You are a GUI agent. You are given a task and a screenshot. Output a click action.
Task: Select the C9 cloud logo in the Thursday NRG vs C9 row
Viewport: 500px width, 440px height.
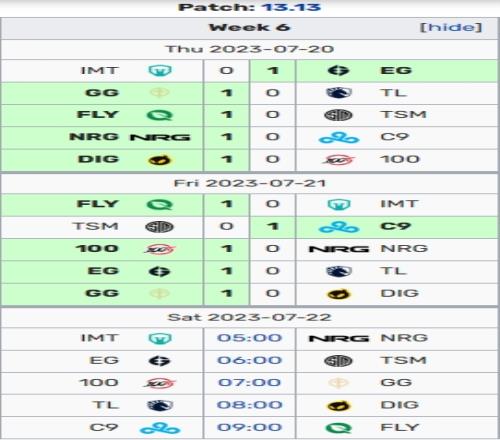click(x=339, y=137)
